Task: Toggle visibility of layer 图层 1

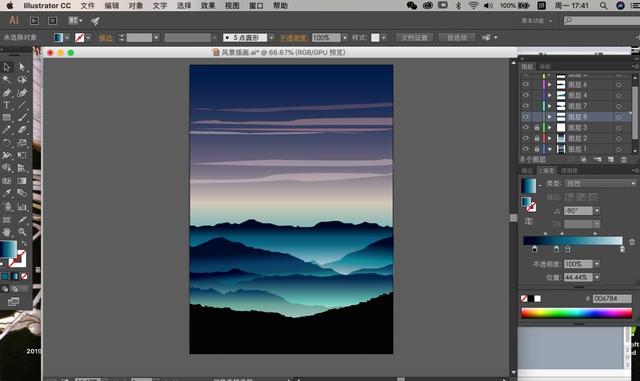Action: point(525,149)
